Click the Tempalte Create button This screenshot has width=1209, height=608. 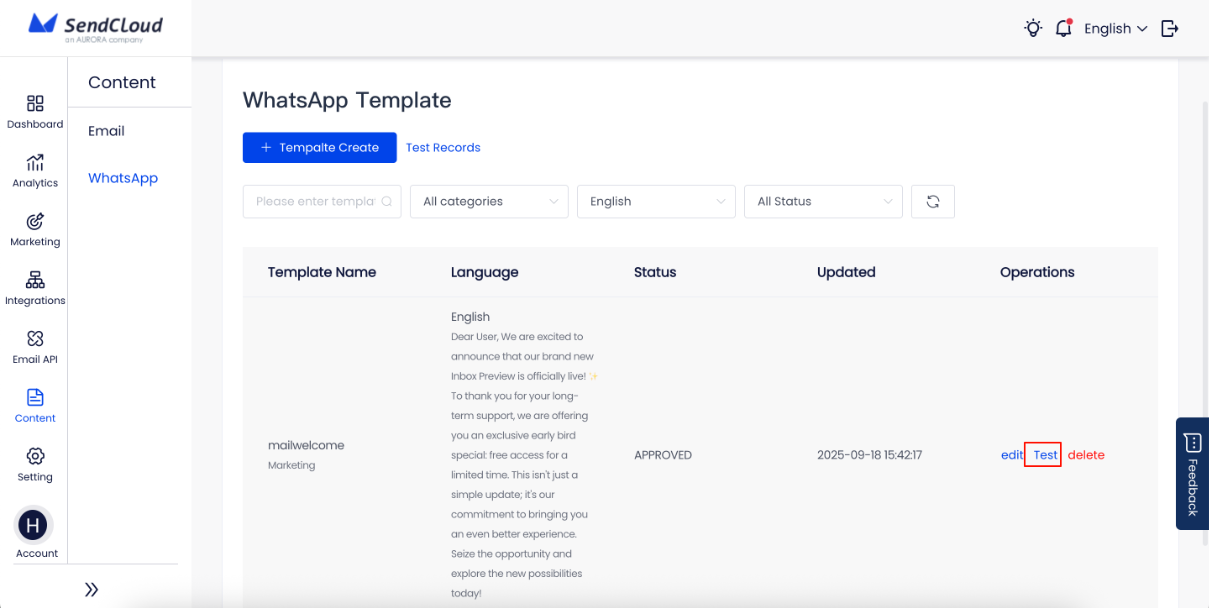pos(319,147)
